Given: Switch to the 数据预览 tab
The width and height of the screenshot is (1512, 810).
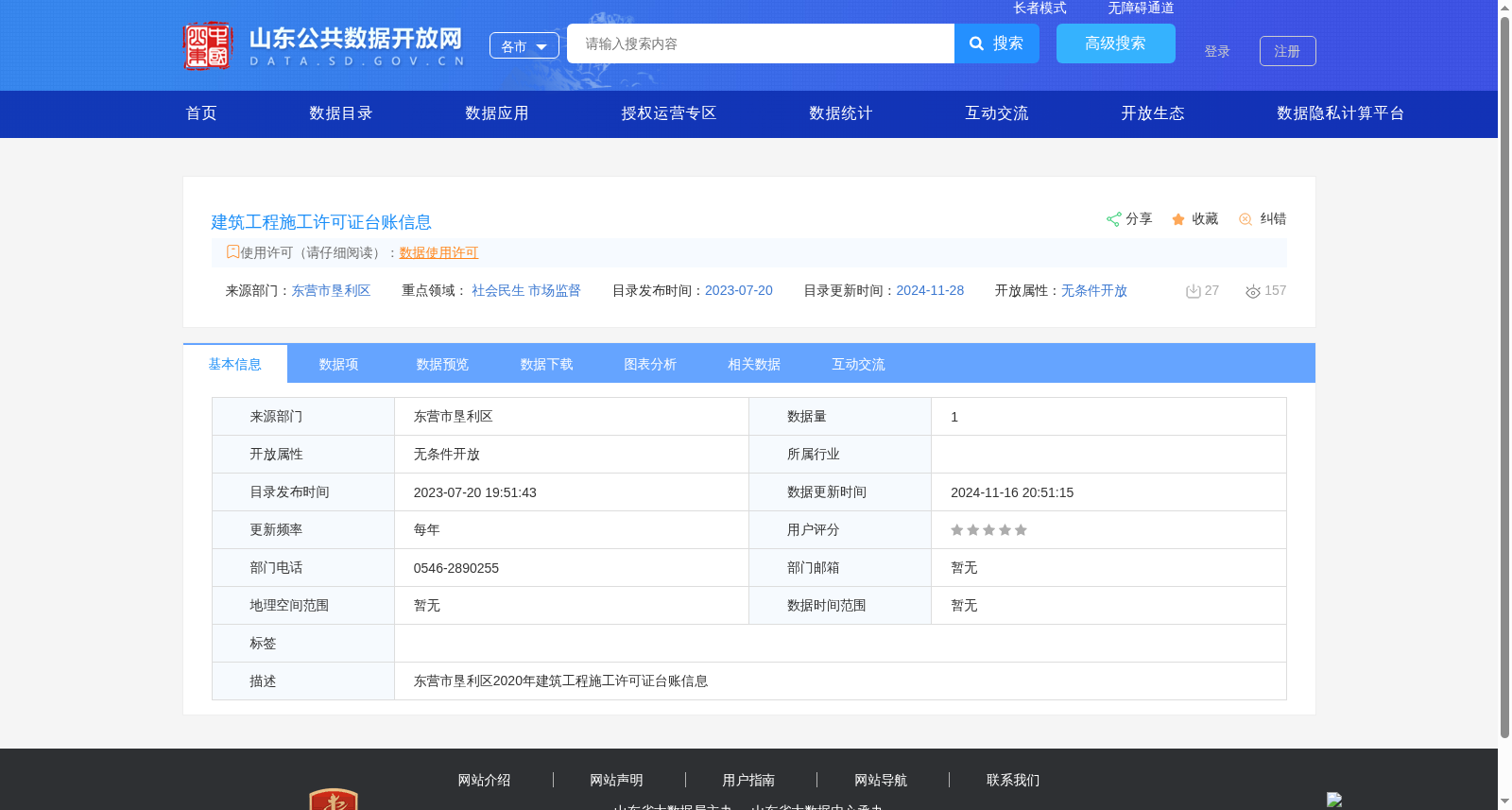Looking at the screenshot, I should pyautogui.click(x=443, y=364).
